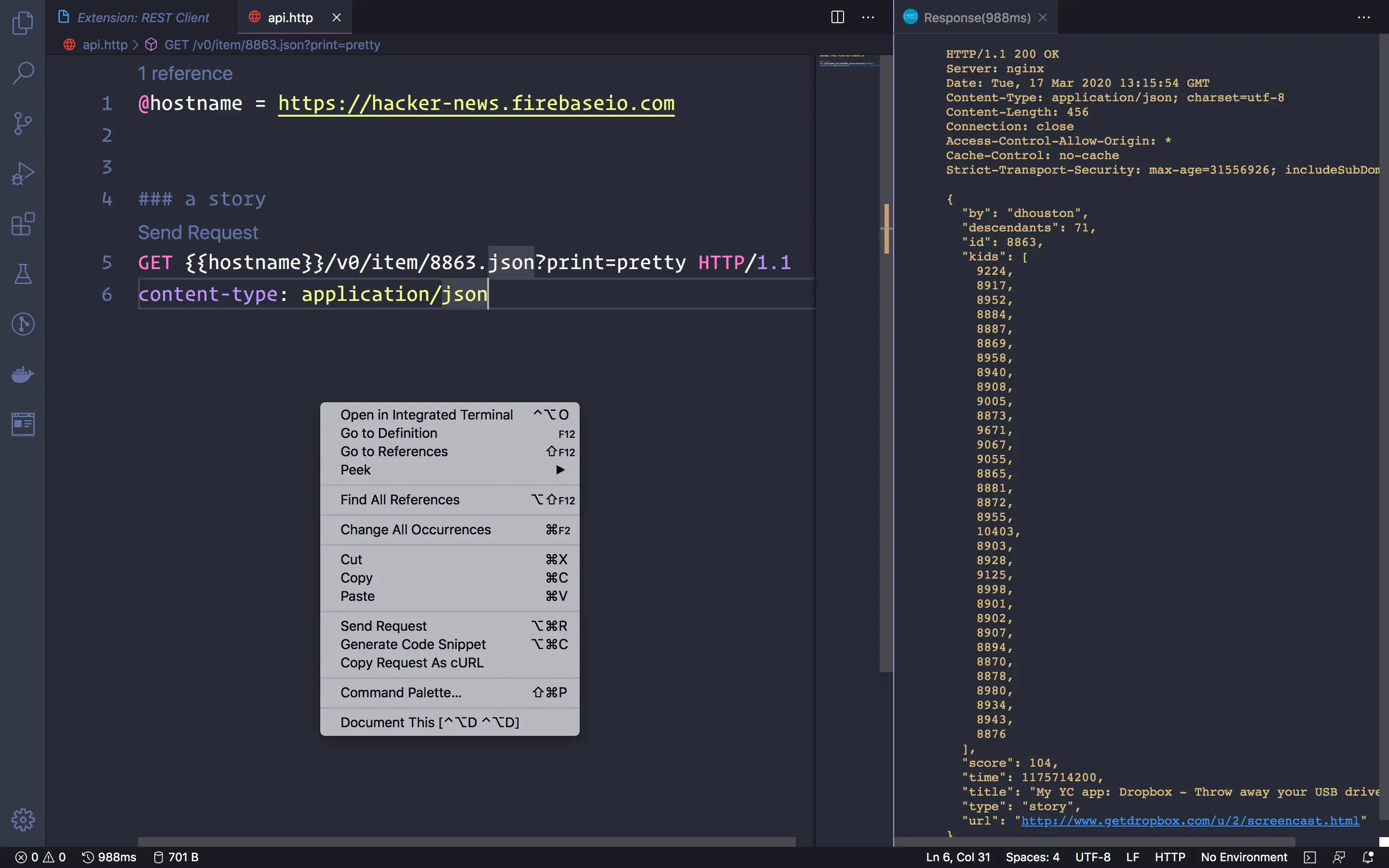Open the Explorer view in activity bar

pos(23,23)
